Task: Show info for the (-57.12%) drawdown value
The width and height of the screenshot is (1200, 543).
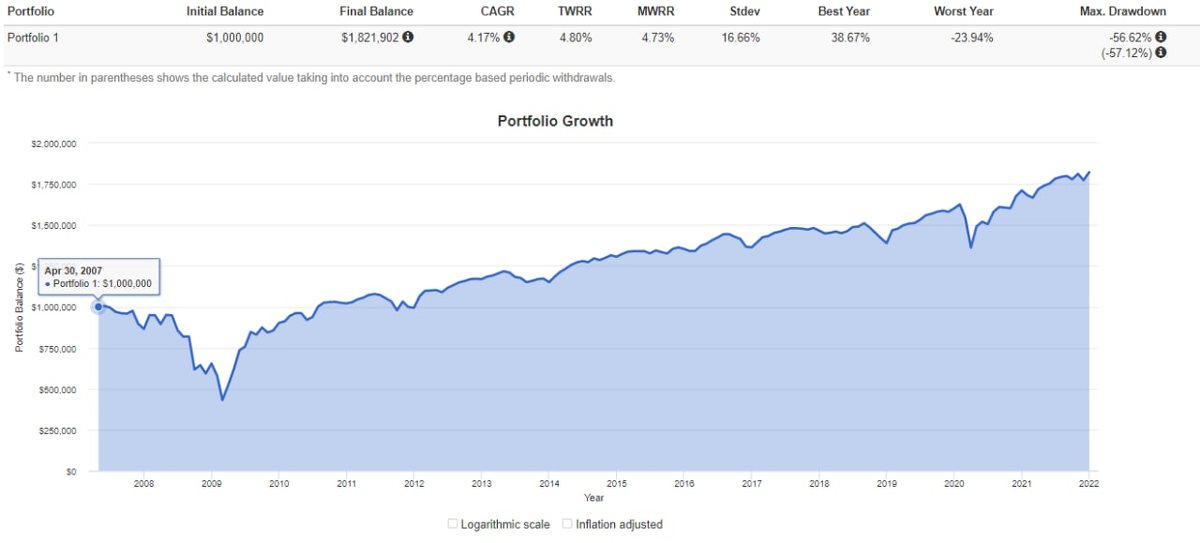Action: [x=1160, y=53]
